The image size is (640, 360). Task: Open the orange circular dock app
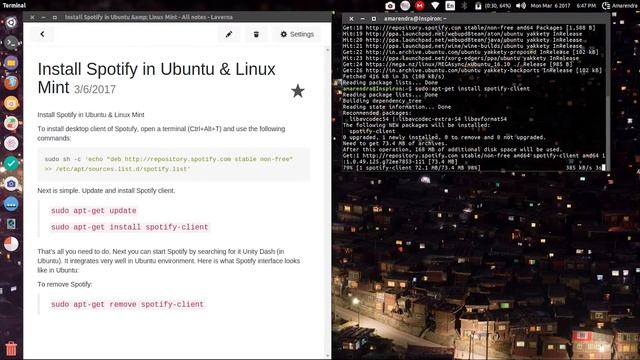point(11,103)
